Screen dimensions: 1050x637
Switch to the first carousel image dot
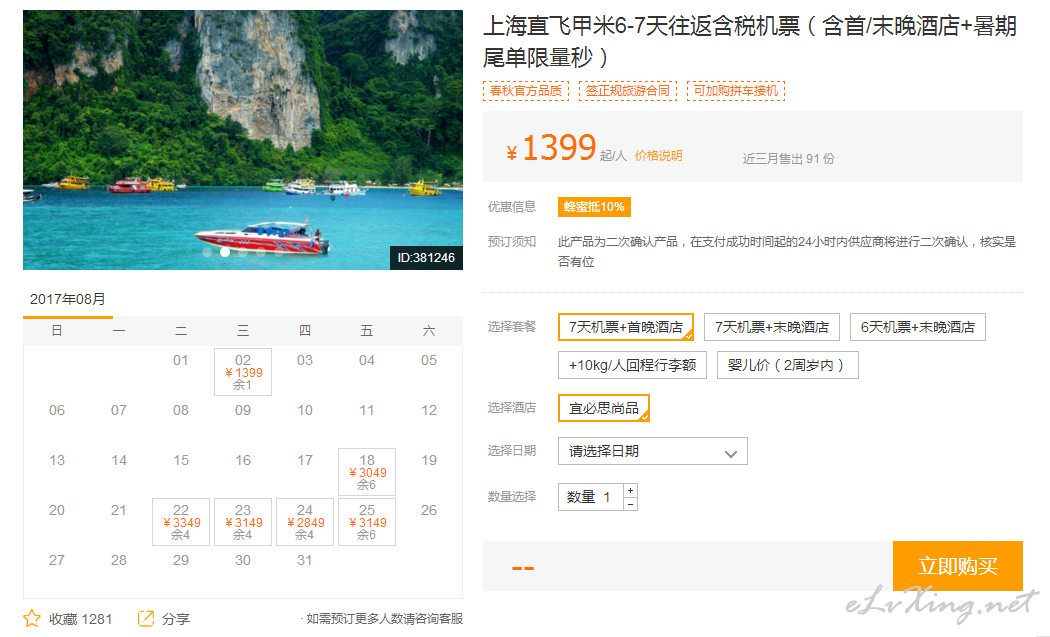[x=207, y=252]
